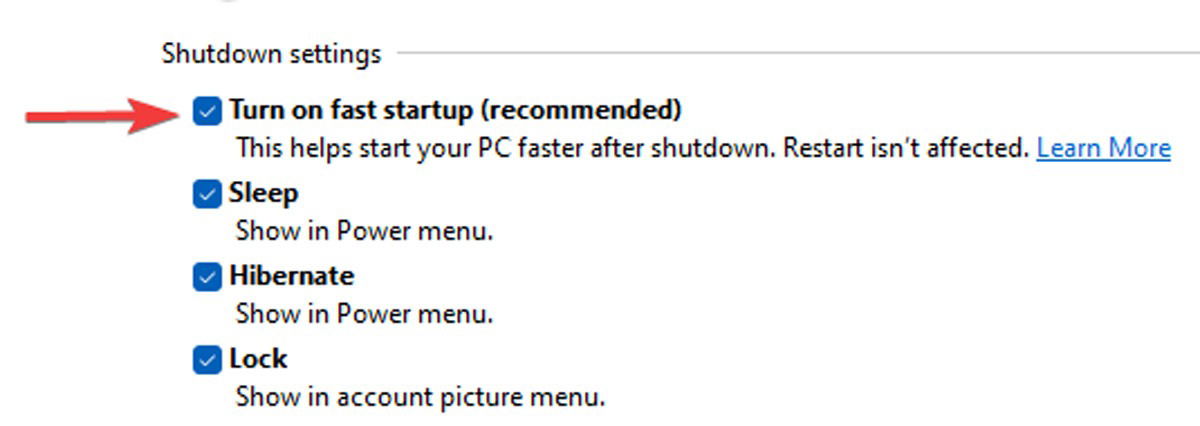This screenshot has width=1200, height=426.
Task: Toggle the Sleep checkbox
Action: click(207, 194)
